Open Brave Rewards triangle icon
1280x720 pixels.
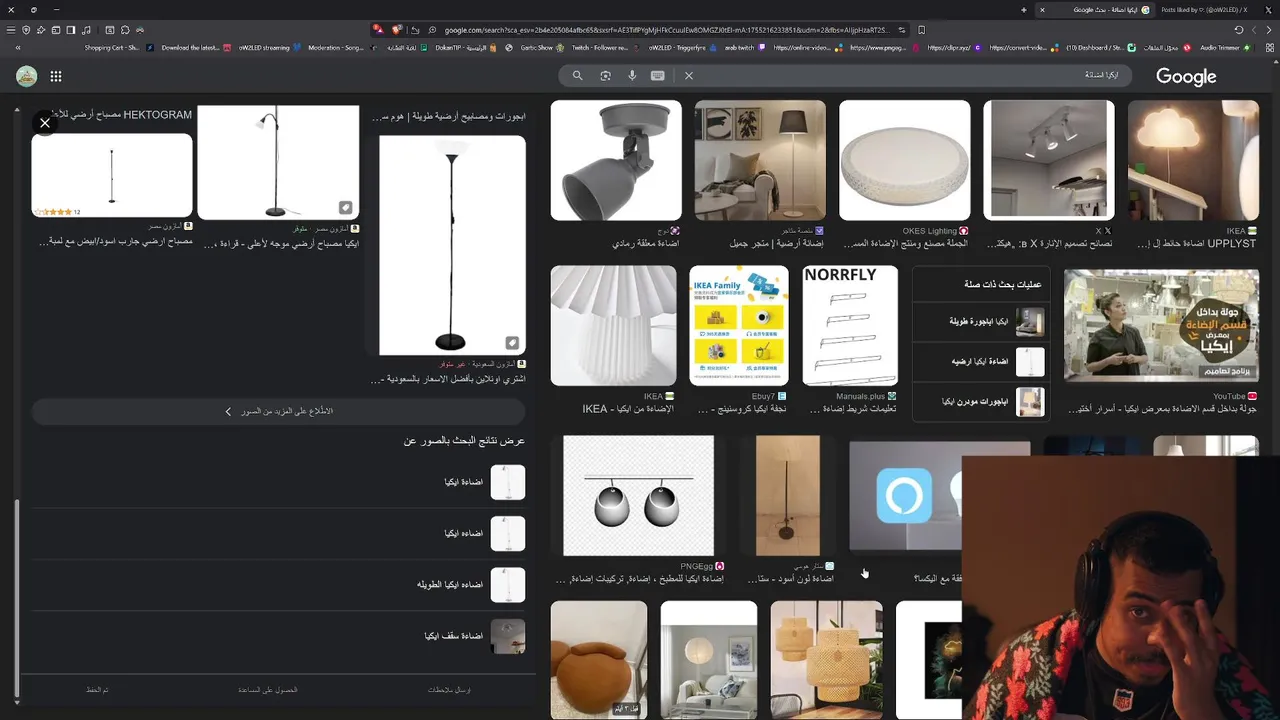click(378, 30)
